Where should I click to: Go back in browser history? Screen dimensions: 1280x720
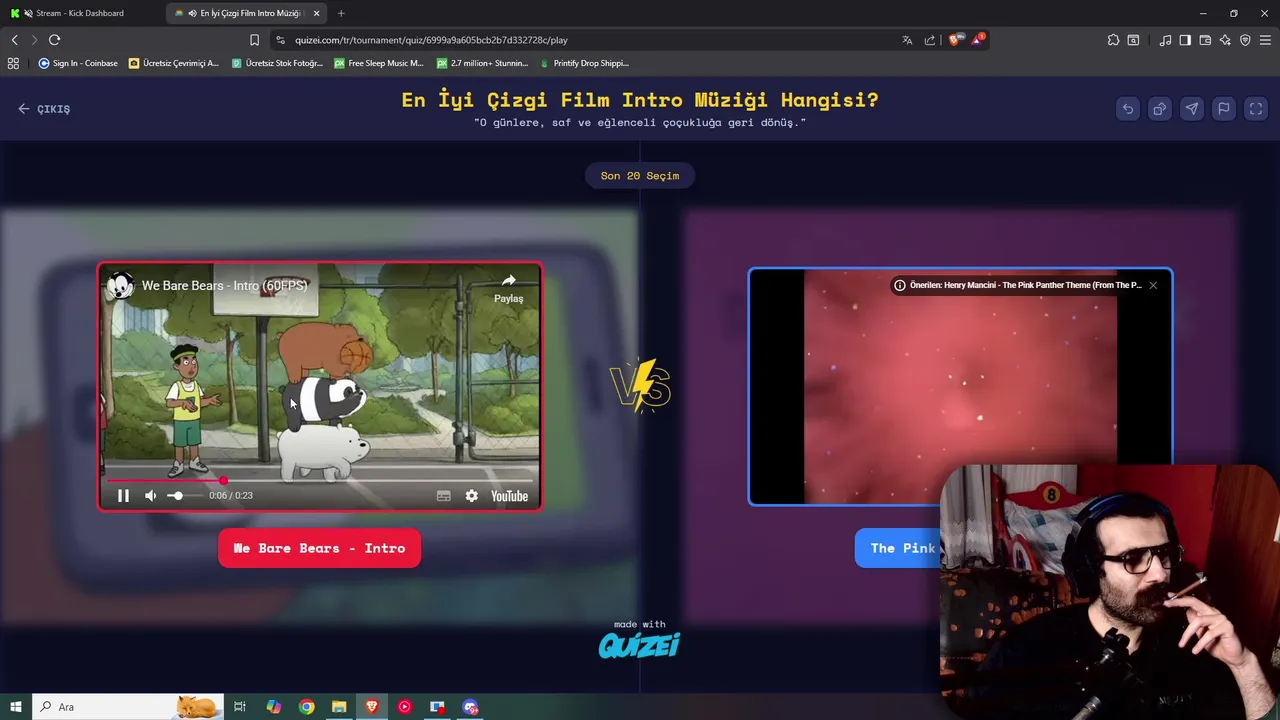pyautogui.click(x=14, y=40)
